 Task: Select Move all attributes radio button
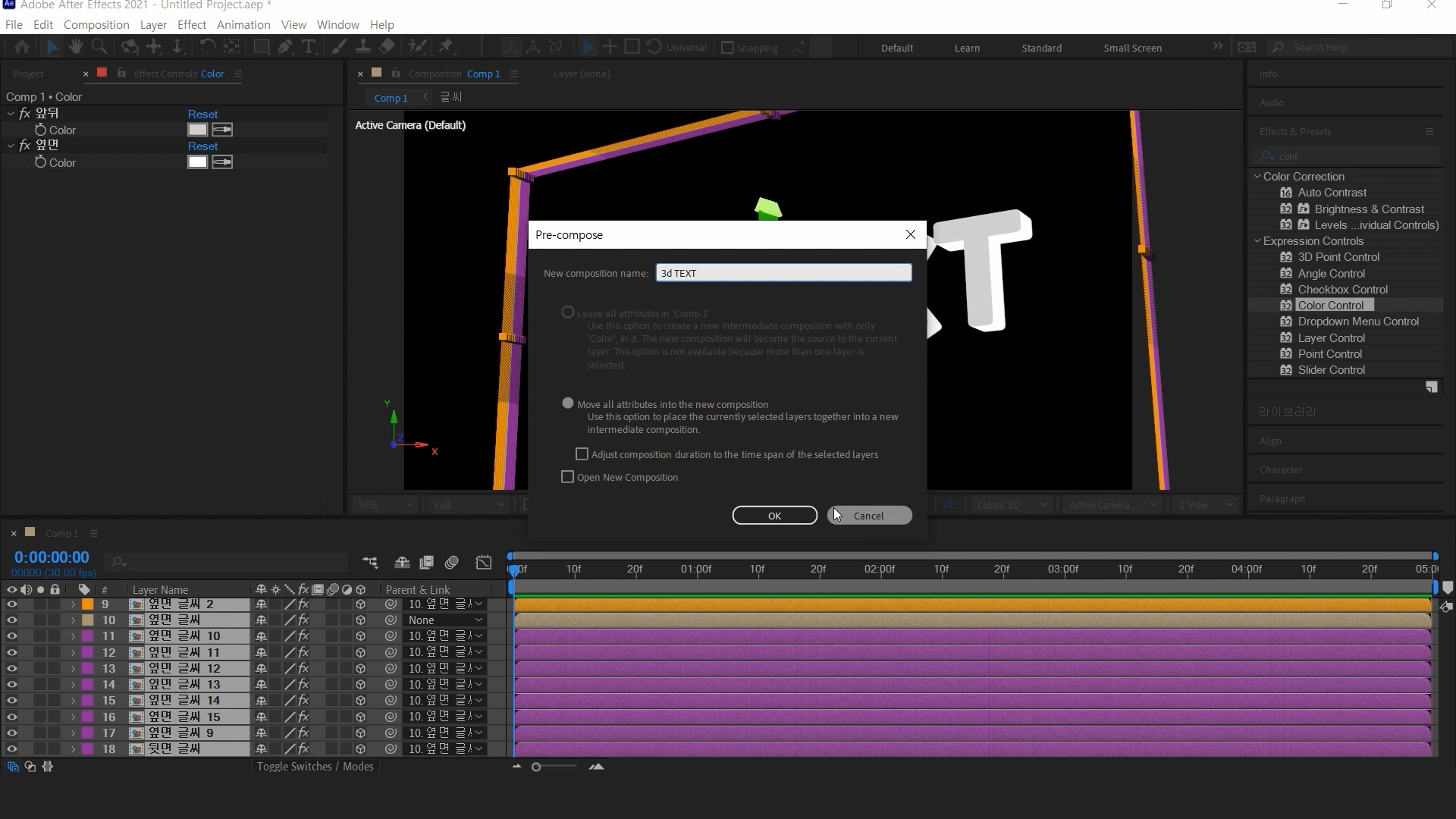[x=567, y=403]
